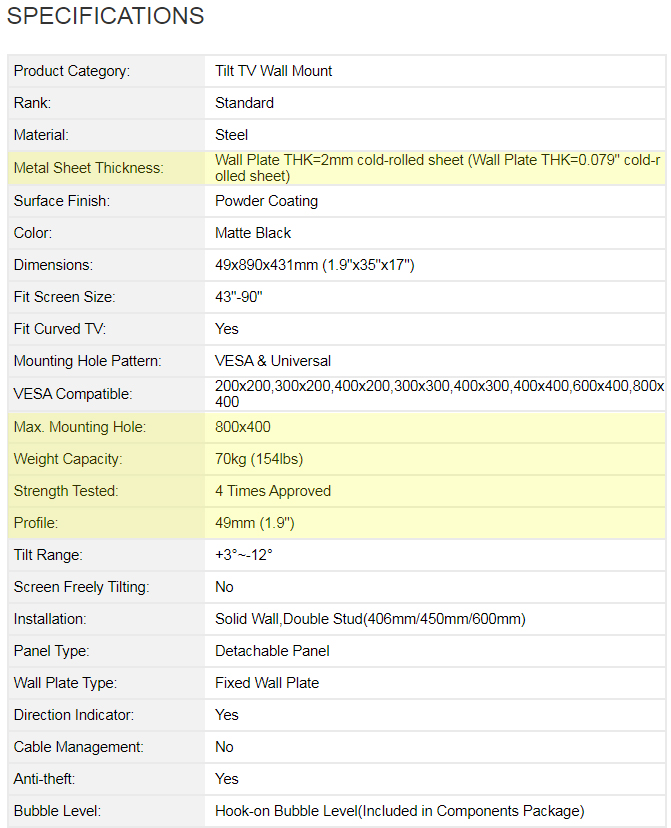The width and height of the screenshot is (671, 828).
Task: Click the VESA Compatible label cell
Action: click(73, 394)
